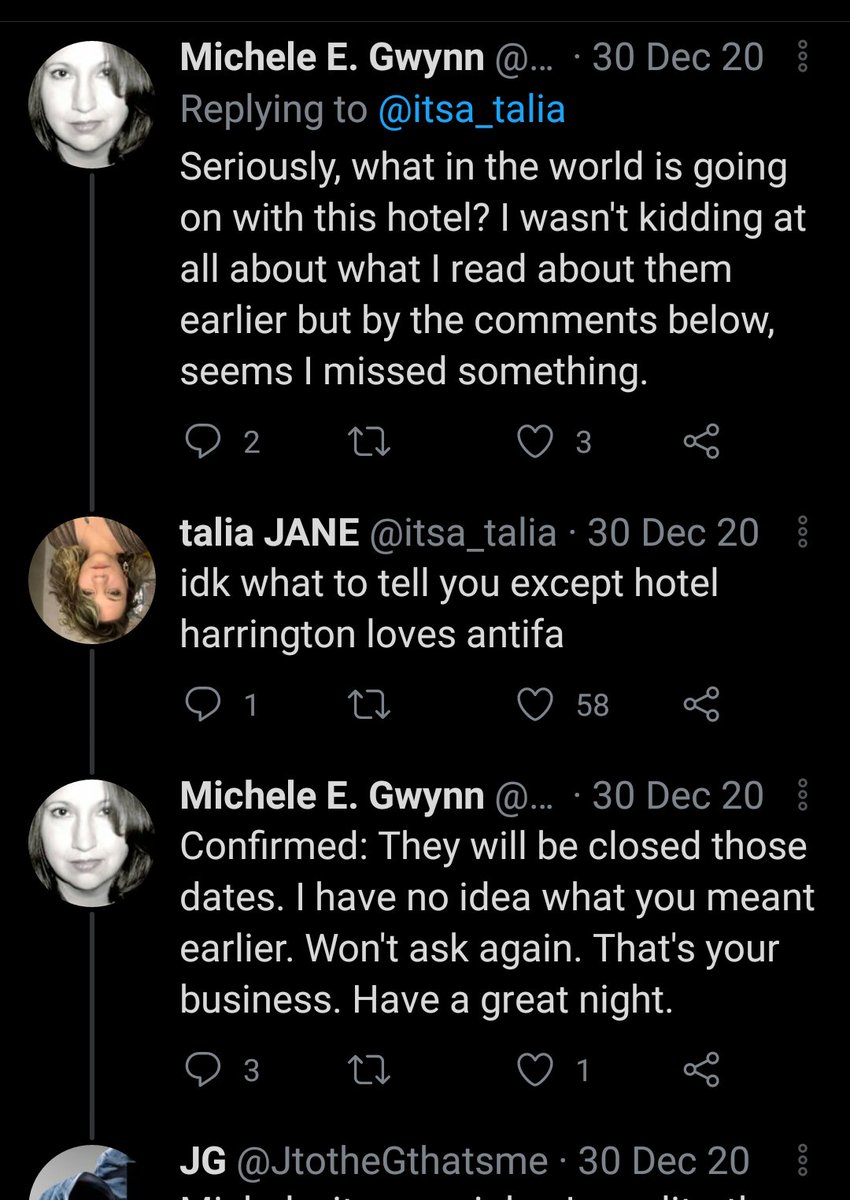The image size is (850, 1200).
Task: Share Michele's first tweet about the hotel
Action: click(700, 442)
